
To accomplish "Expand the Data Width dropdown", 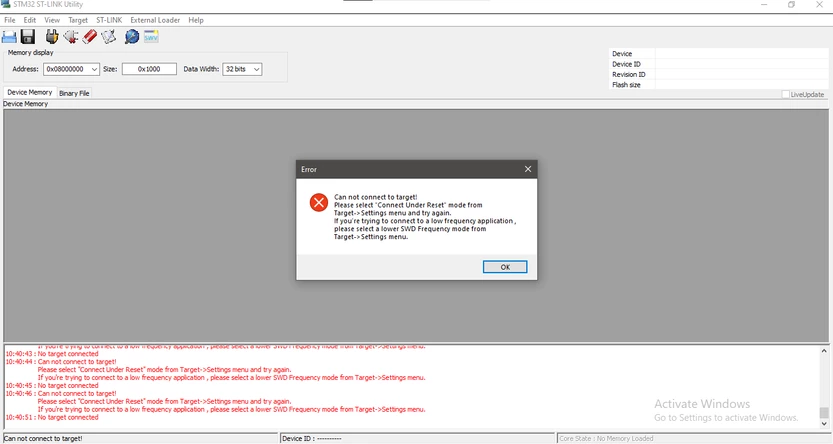I will pos(256,69).
